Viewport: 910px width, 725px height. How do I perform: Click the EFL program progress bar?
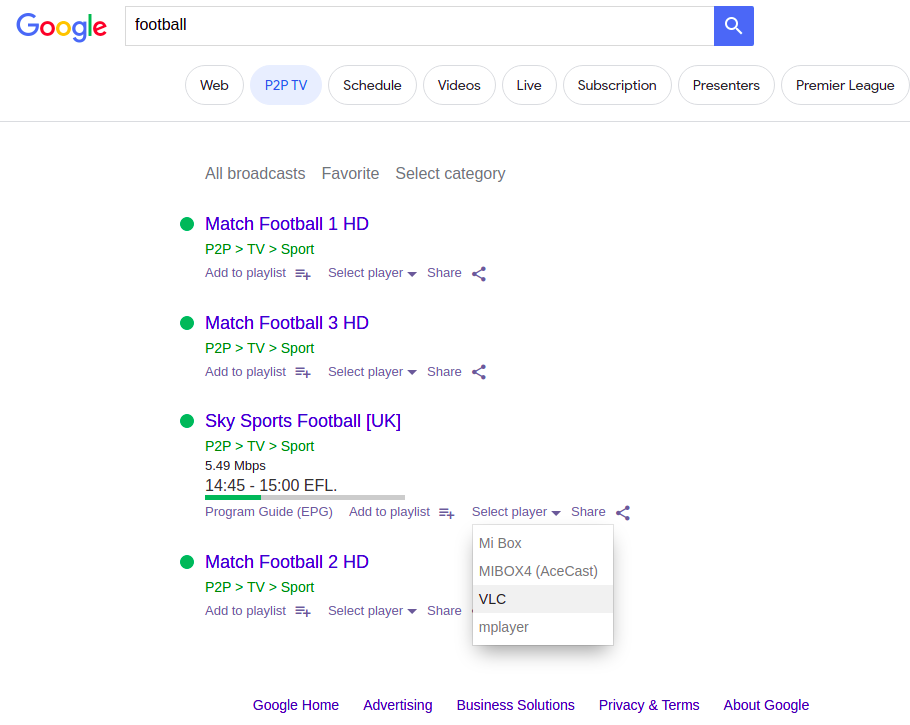[305, 497]
